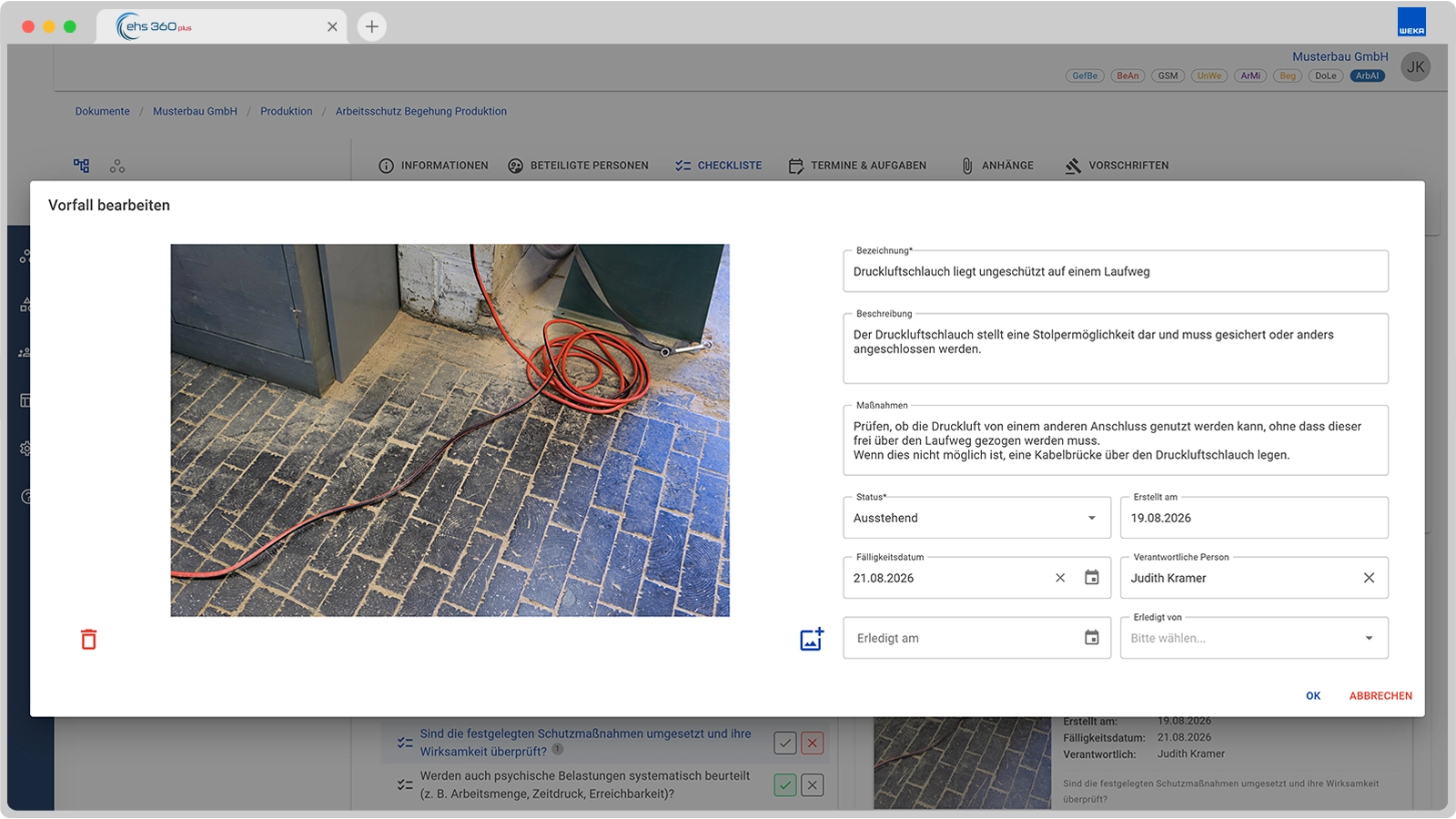This screenshot has height=819, width=1456.
Task: Close the ehs 360 plus browser tab
Action: click(332, 26)
